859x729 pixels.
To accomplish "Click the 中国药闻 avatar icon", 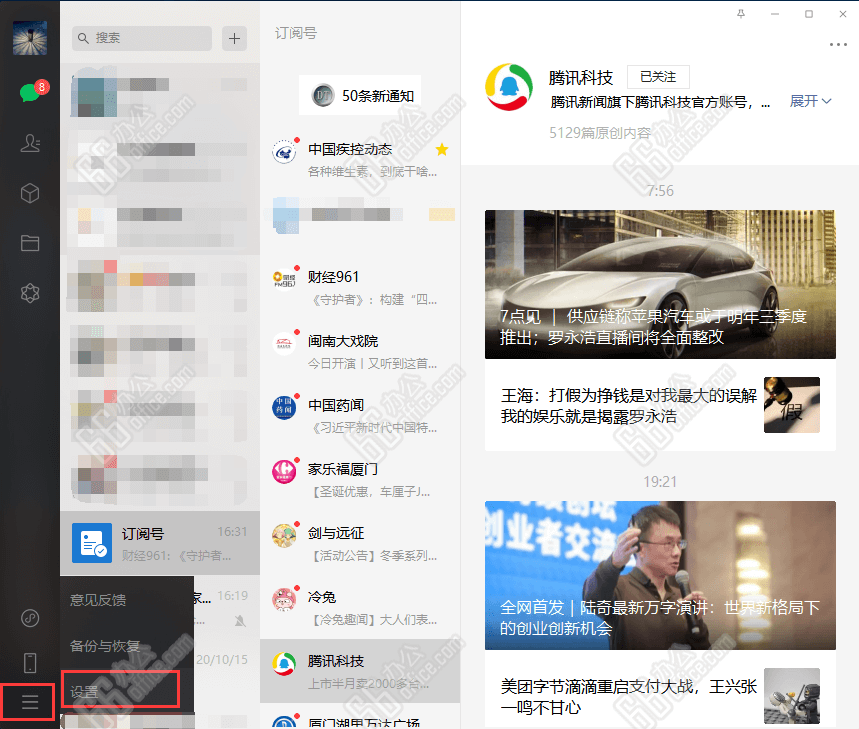I will [x=284, y=407].
